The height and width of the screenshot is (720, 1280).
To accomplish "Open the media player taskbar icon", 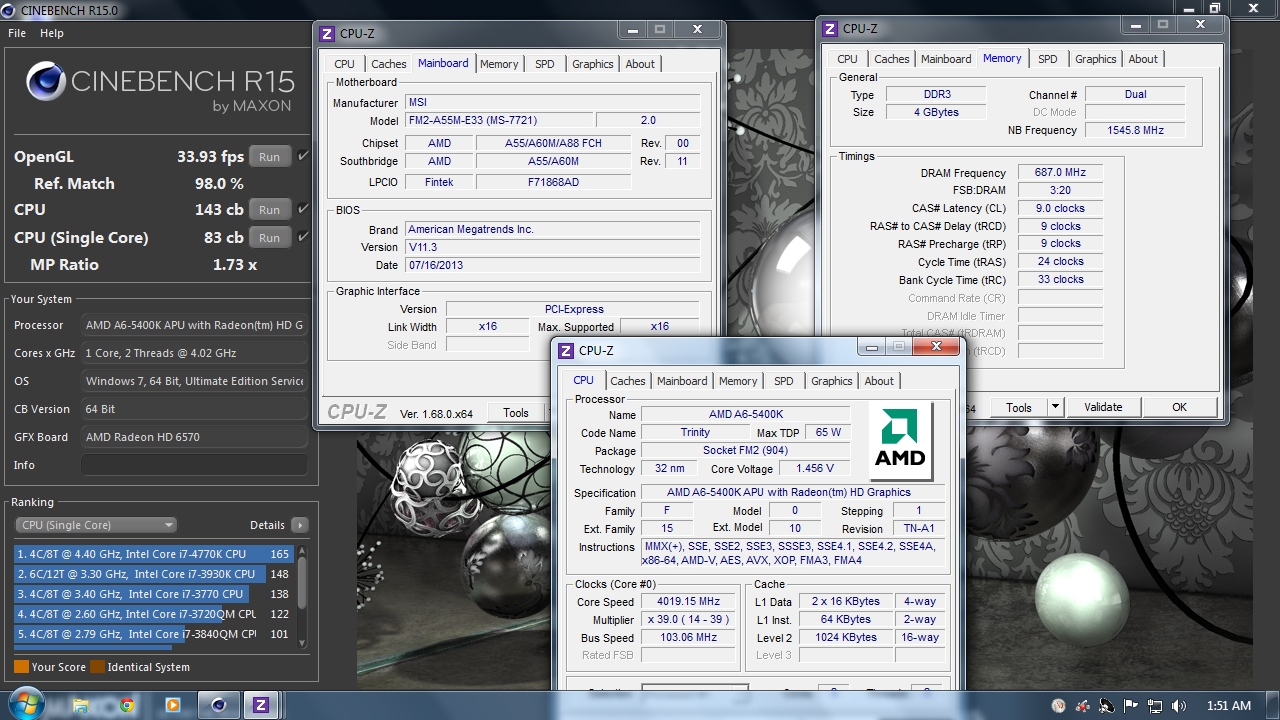I will (172, 705).
